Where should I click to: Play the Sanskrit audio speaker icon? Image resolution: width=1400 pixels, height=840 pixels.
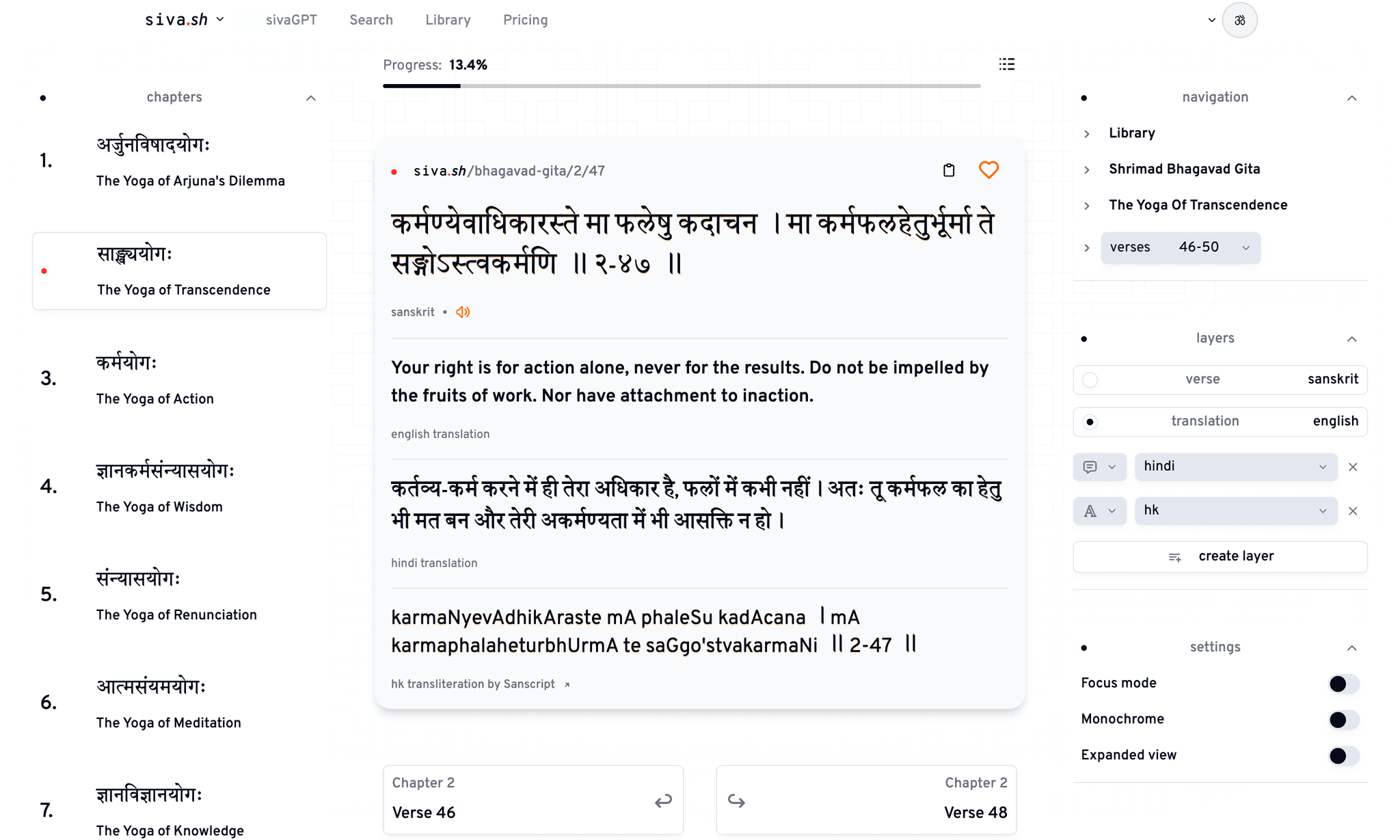(463, 312)
